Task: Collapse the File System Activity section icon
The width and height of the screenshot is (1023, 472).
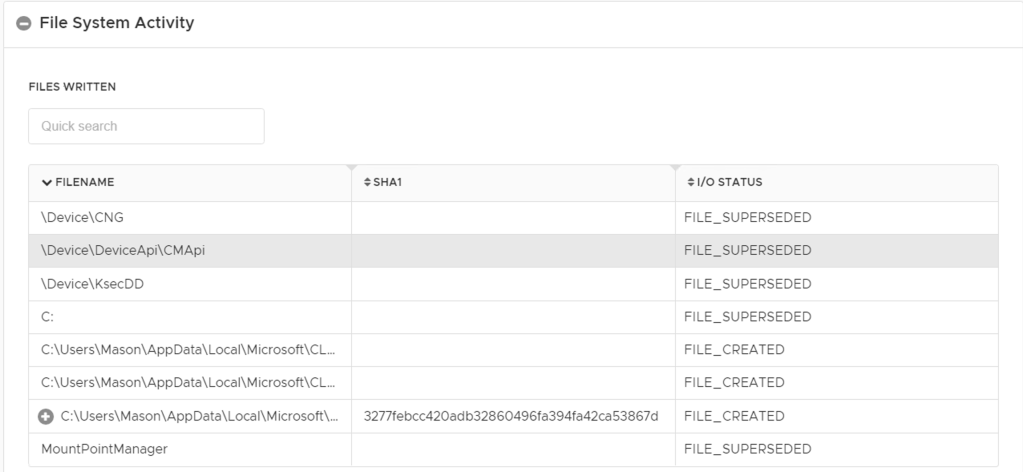Action: coord(24,23)
